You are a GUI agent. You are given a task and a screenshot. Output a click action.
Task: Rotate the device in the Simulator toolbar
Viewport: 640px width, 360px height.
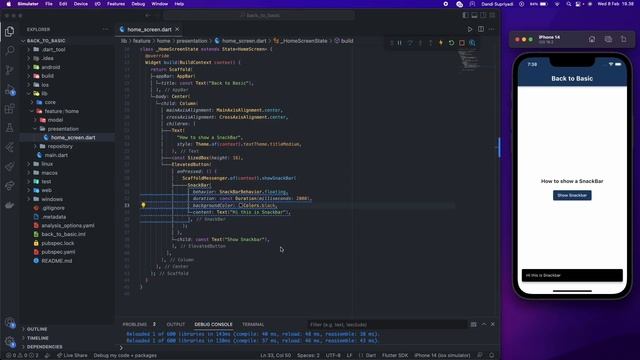pos(624,39)
